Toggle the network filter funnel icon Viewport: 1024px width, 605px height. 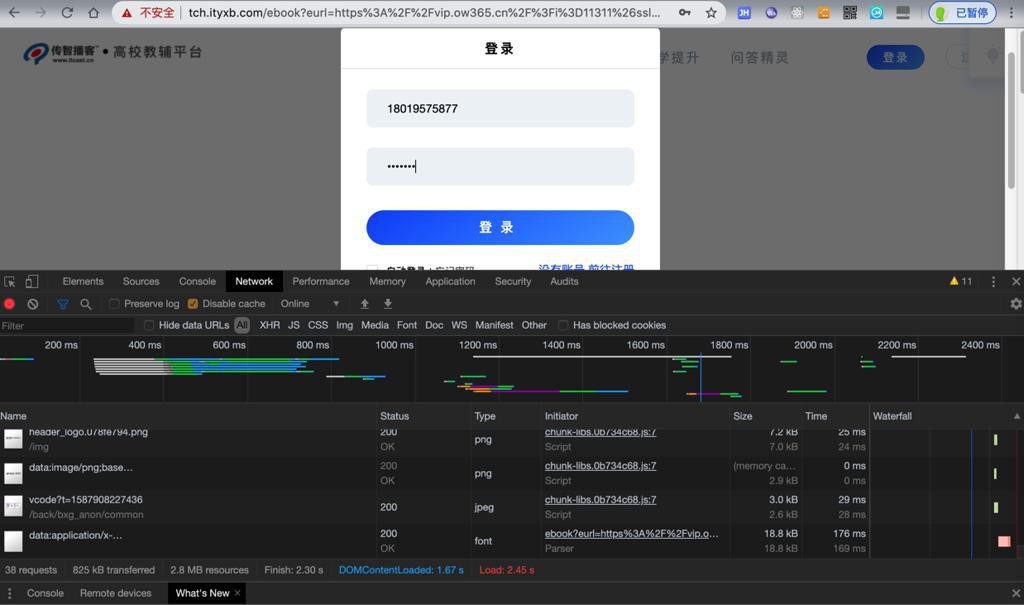[63, 304]
